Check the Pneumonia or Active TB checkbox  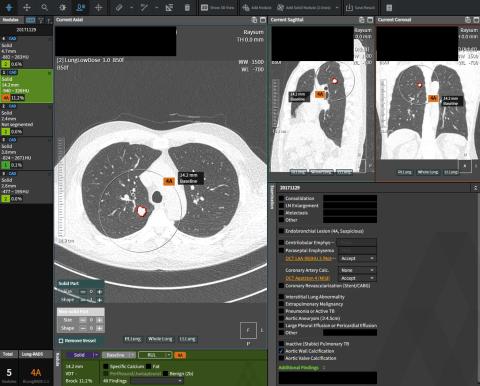281,311
